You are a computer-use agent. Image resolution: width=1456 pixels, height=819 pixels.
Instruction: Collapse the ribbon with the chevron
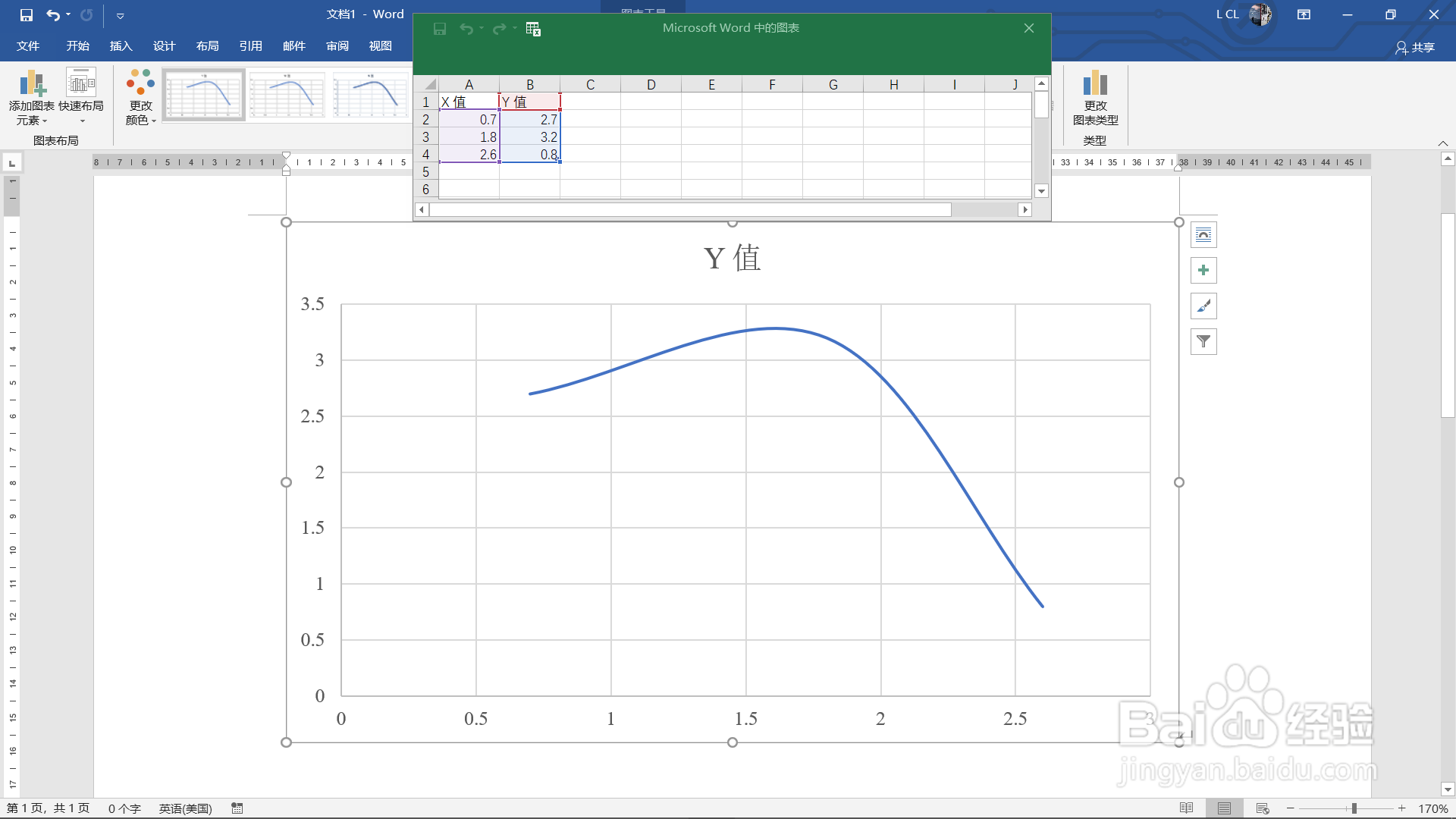tap(1442, 143)
